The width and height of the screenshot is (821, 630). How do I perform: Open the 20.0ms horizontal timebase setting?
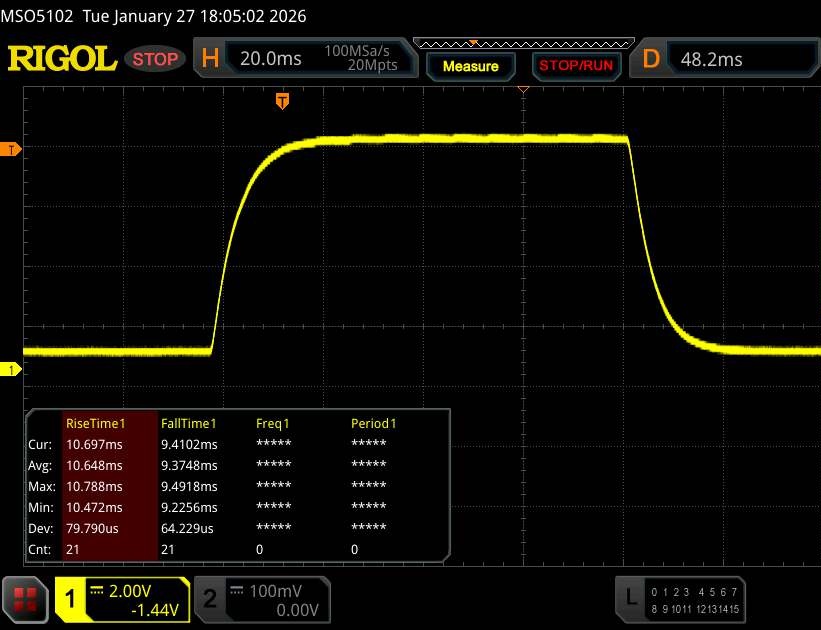(x=271, y=59)
